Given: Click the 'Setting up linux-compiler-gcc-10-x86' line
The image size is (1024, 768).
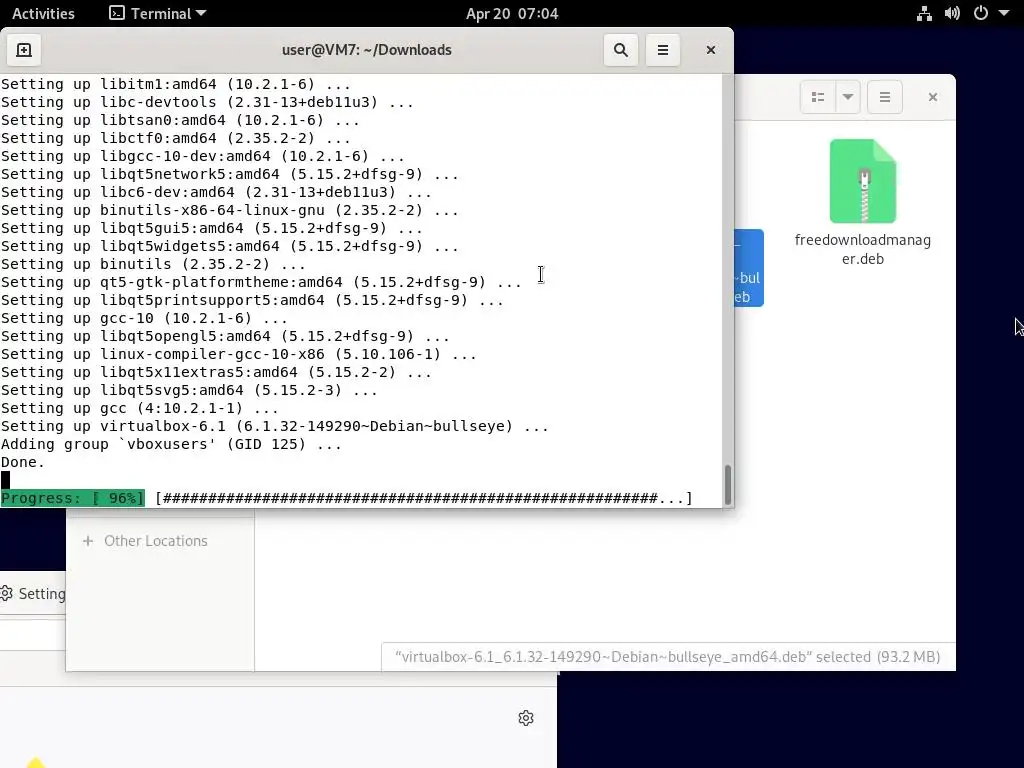Looking at the screenshot, I should (238, 355).
